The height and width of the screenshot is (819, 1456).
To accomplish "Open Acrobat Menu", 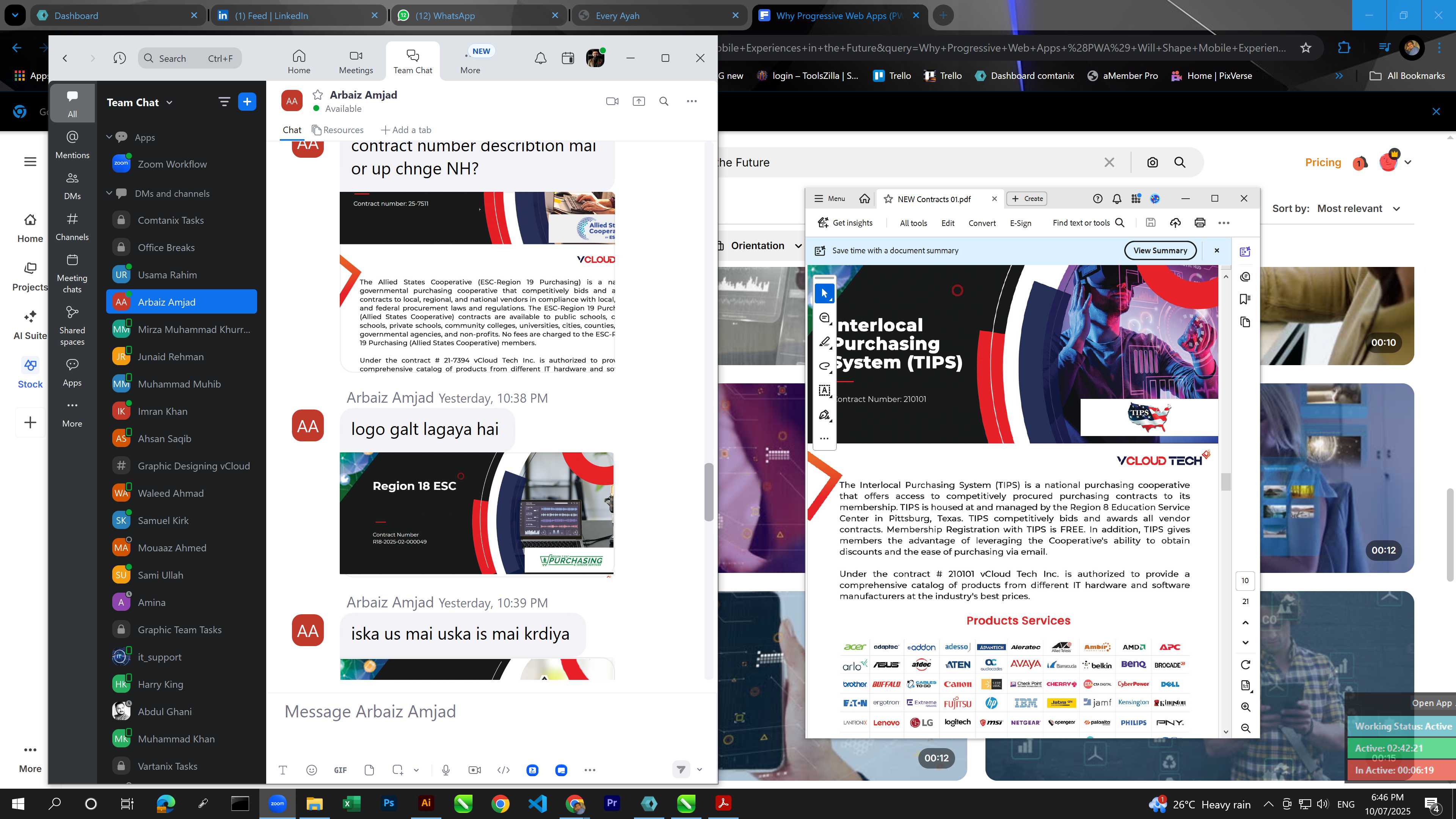I will point(829,198).
